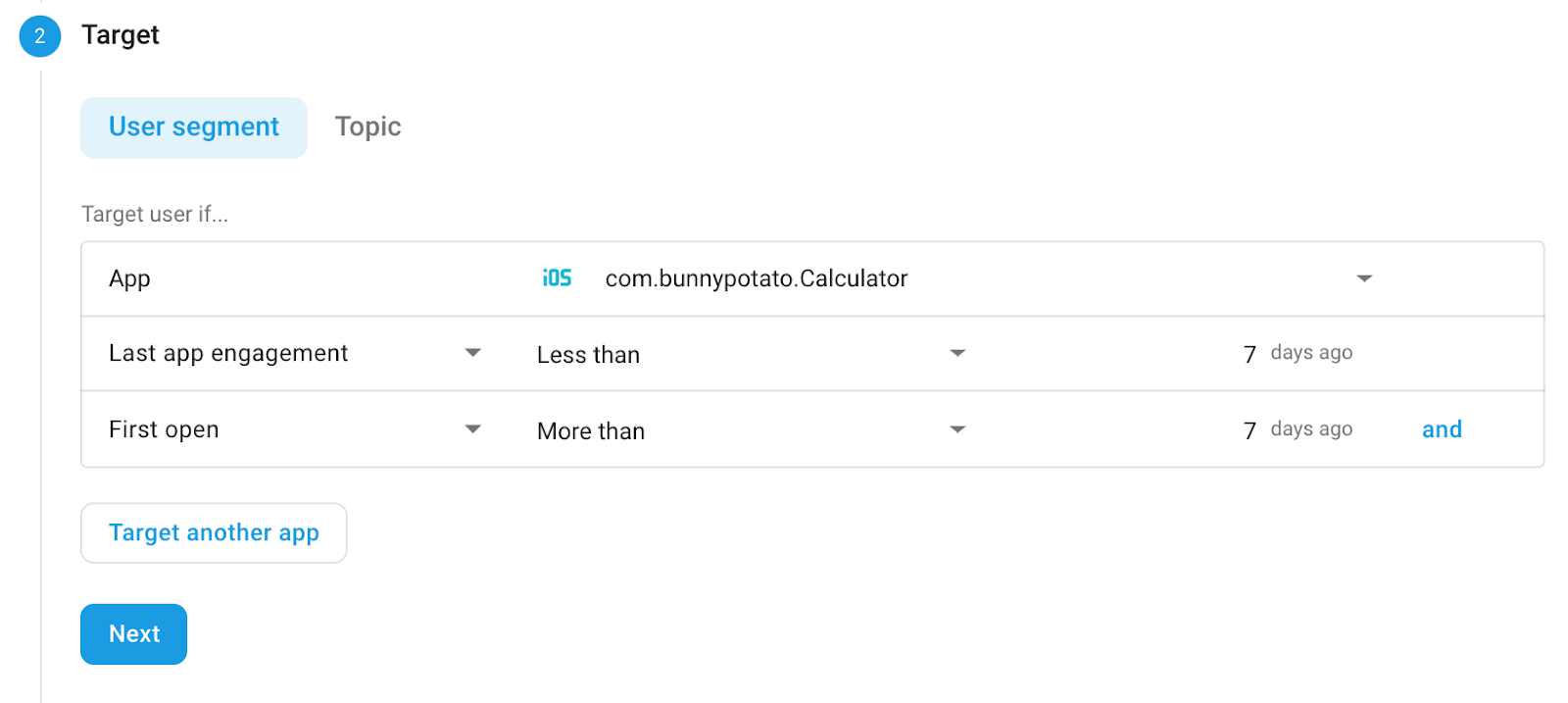Click the 'and' link to add condition
The height and width of the screenshot is (703, 1568).
click(x=1442, y=429)
